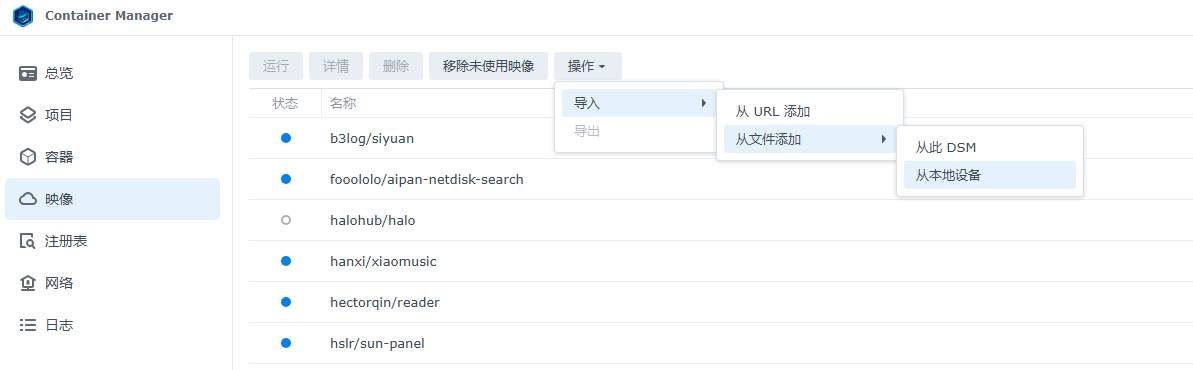1193x370 pixels.
Task: Open the 注册表 search icon in sidebar
Action: pyautogui.click(x=28, y=241)
